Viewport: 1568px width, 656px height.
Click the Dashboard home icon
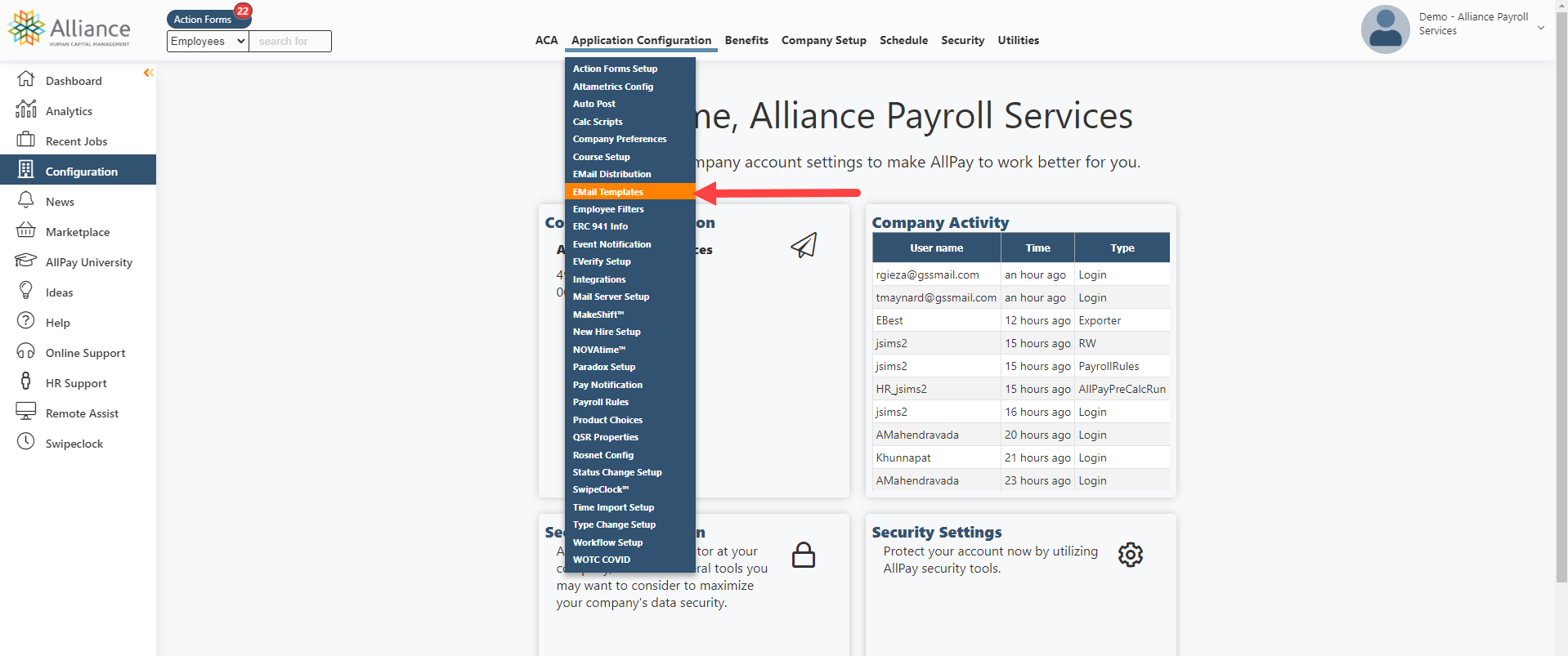tap(26, 79)
